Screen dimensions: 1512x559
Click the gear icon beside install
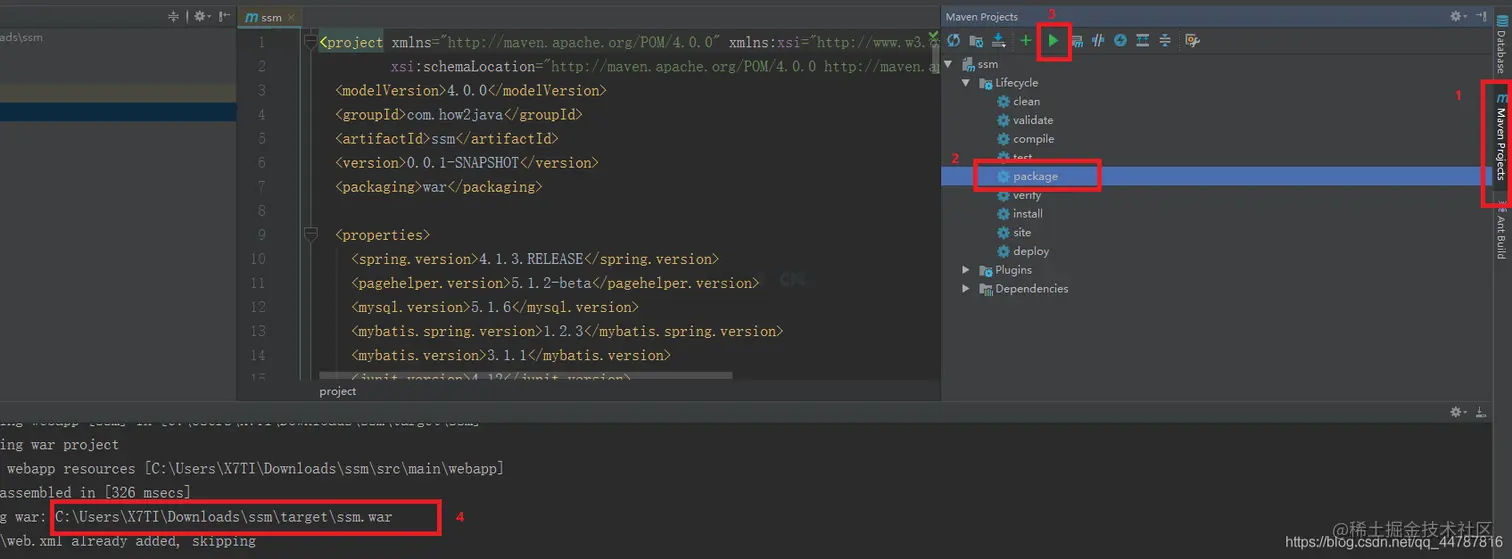click(1003, 213)
